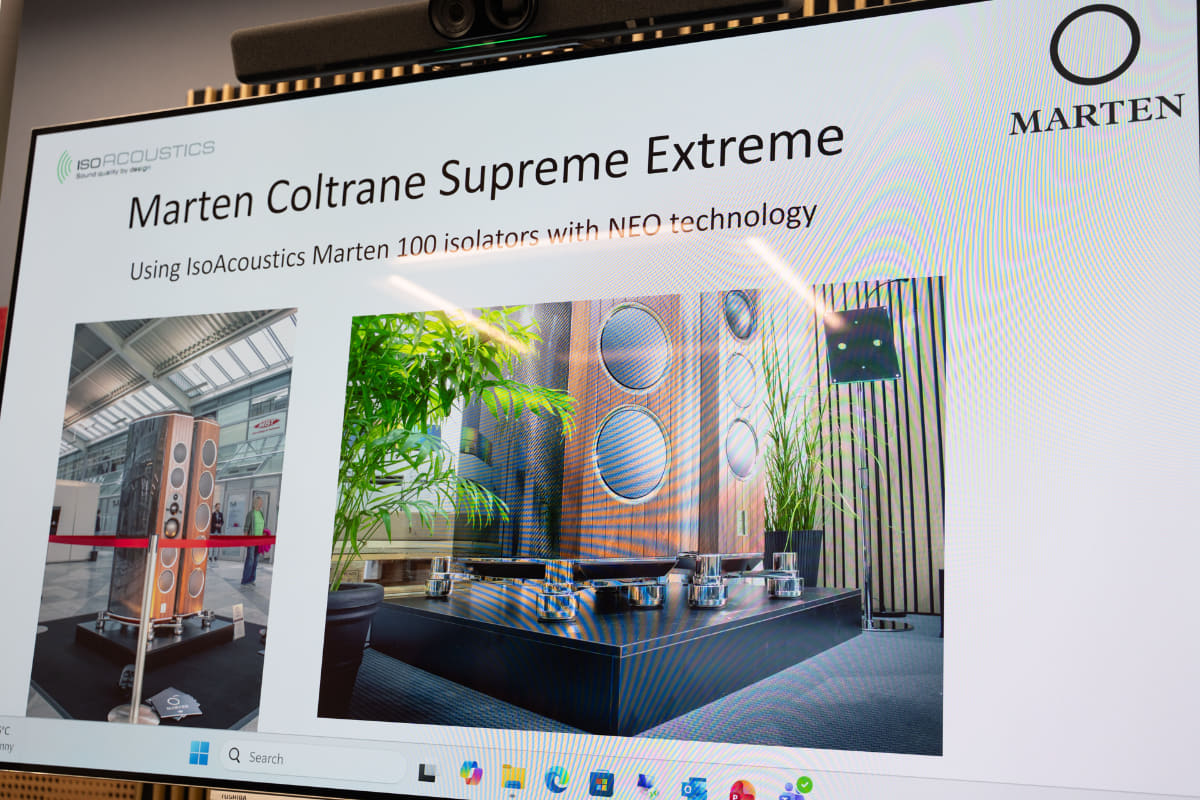Launch Copilot from the taskbar
The width and height of the screenshot is (1200, 800).
(x=470, y=772)
